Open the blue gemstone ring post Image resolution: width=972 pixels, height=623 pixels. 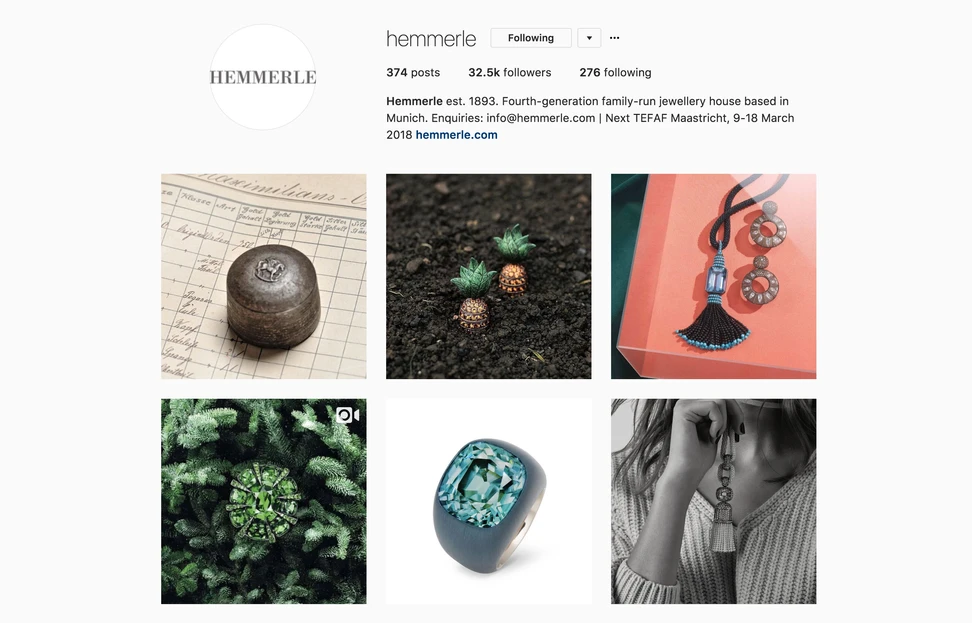click(488, 501)
